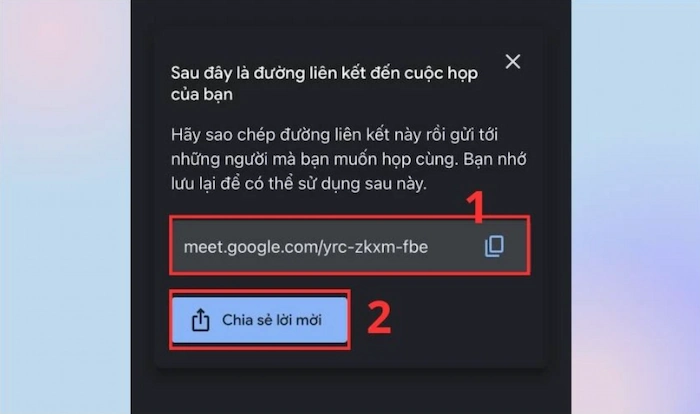
Task: Copy the meeting link with the copy icon
Action: tap(494, 246)
